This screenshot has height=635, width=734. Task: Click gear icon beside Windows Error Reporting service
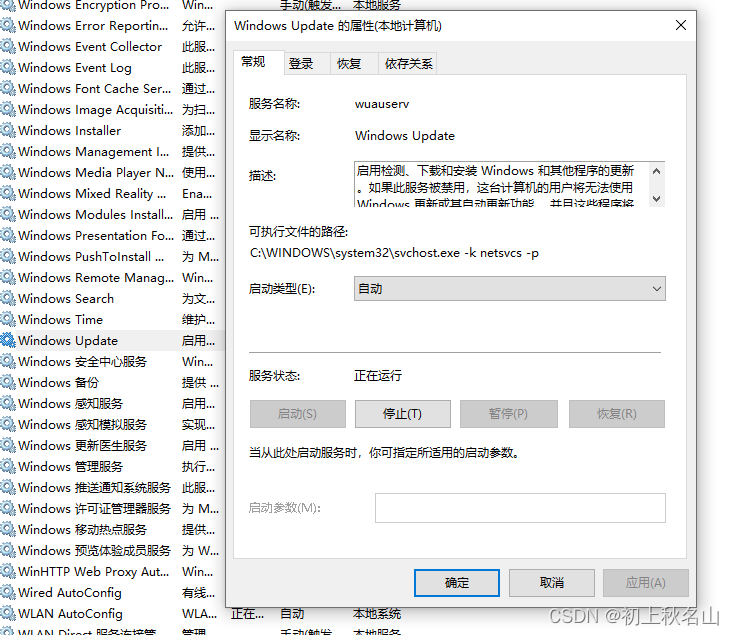click(8, 25)
